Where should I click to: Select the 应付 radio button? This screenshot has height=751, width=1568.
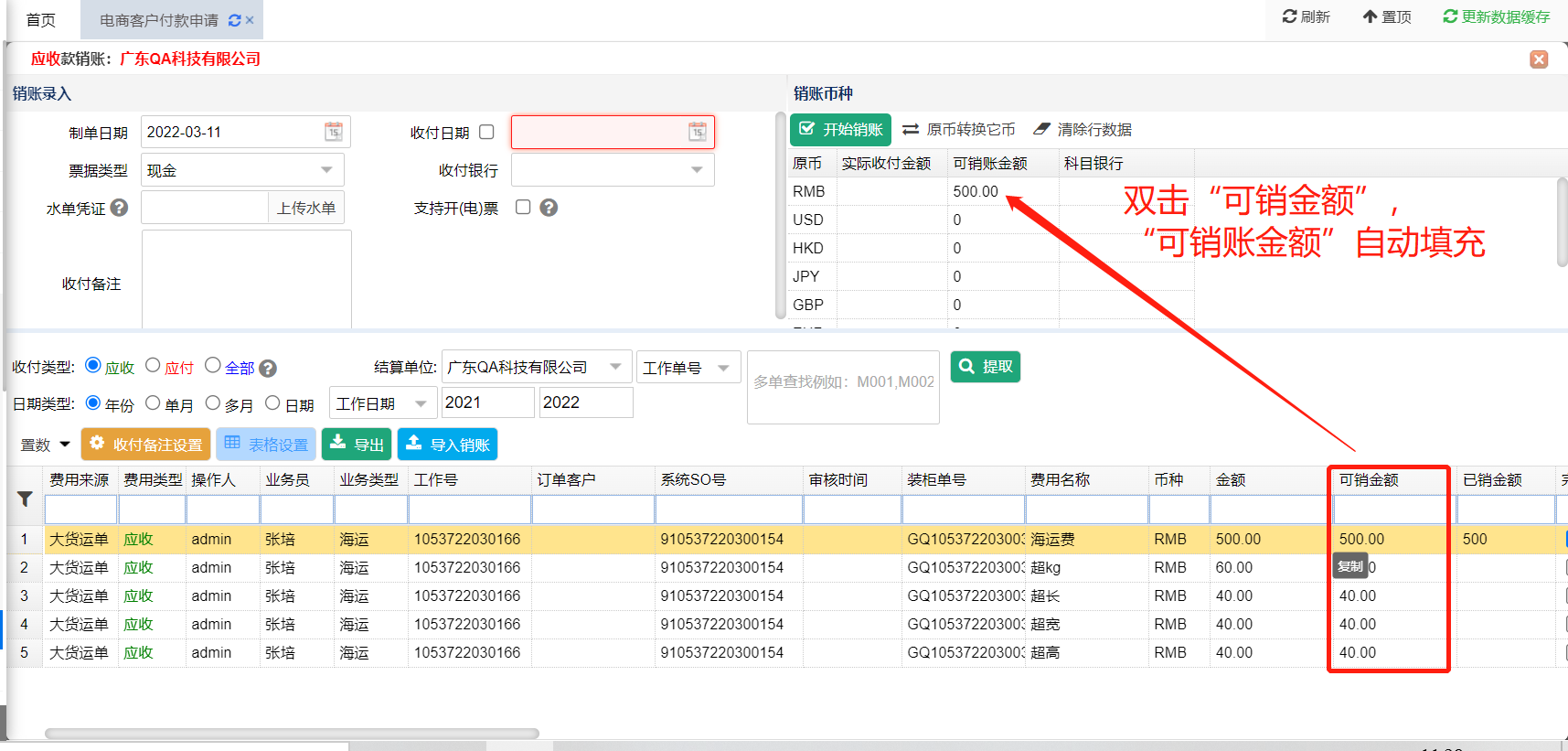(154, 366)
